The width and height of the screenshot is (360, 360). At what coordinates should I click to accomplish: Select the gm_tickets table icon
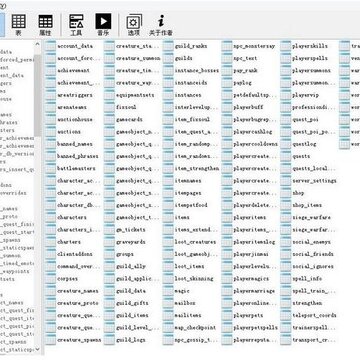(x=109, y=230)
